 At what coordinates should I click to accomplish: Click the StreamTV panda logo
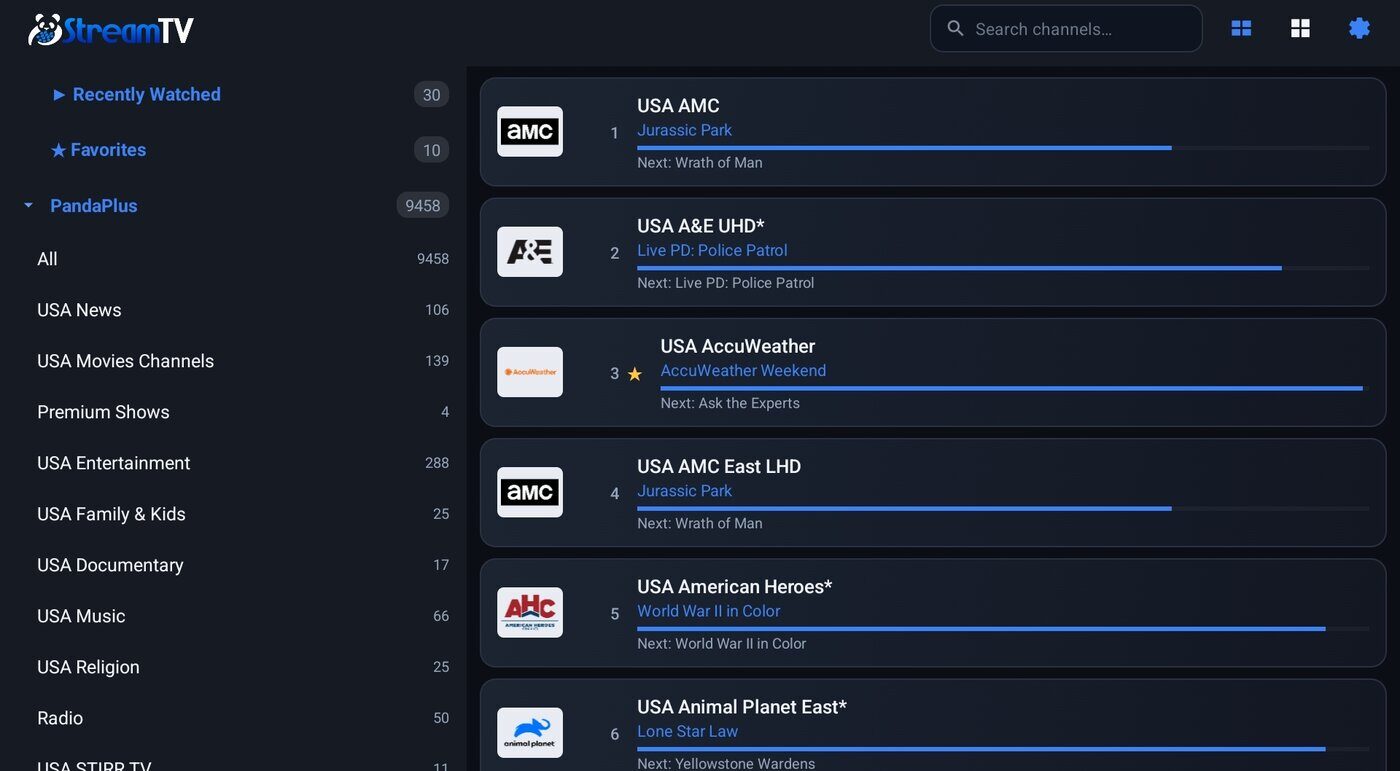[110, 29]
